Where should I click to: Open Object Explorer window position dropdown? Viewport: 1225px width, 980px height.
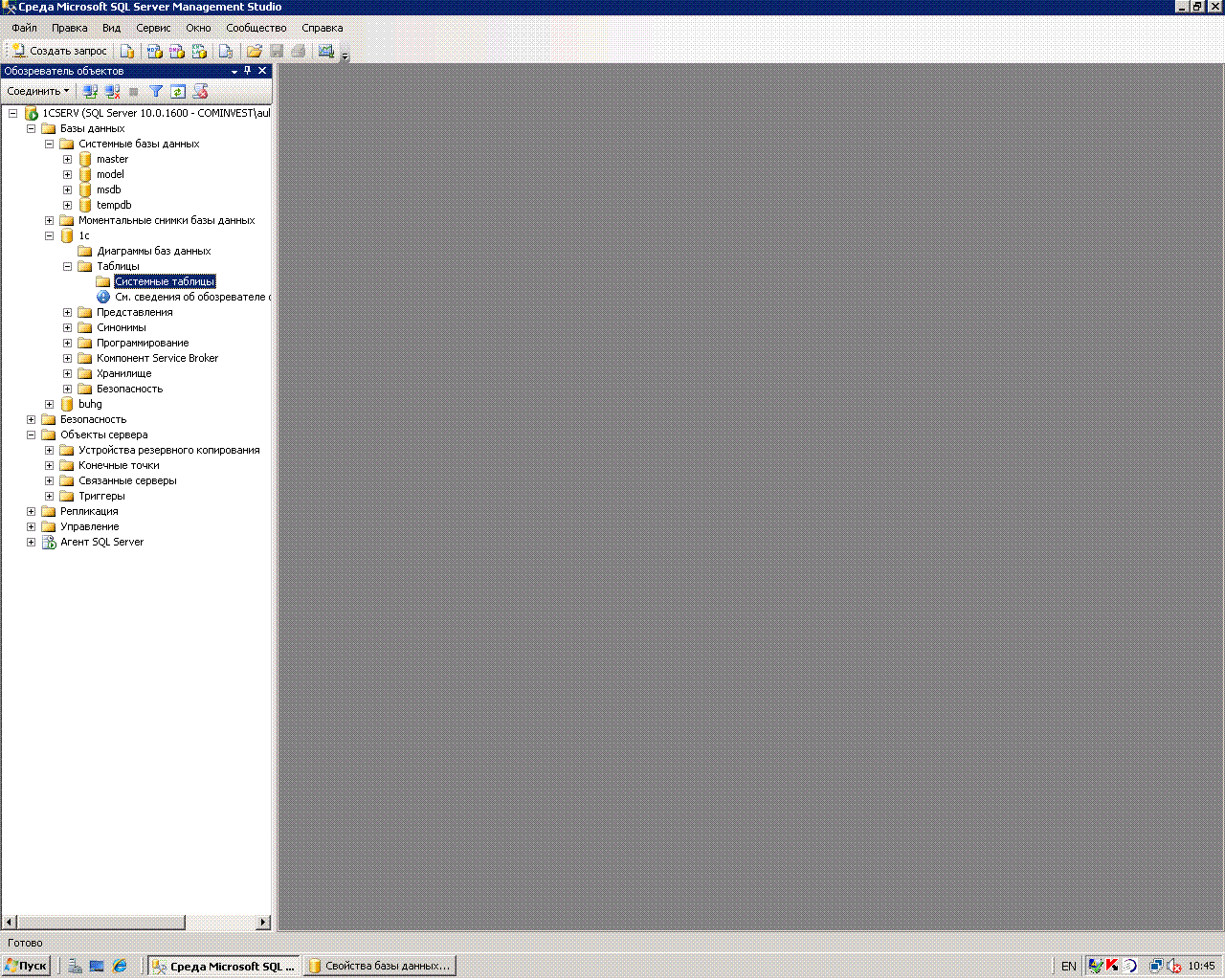point(234,71)
